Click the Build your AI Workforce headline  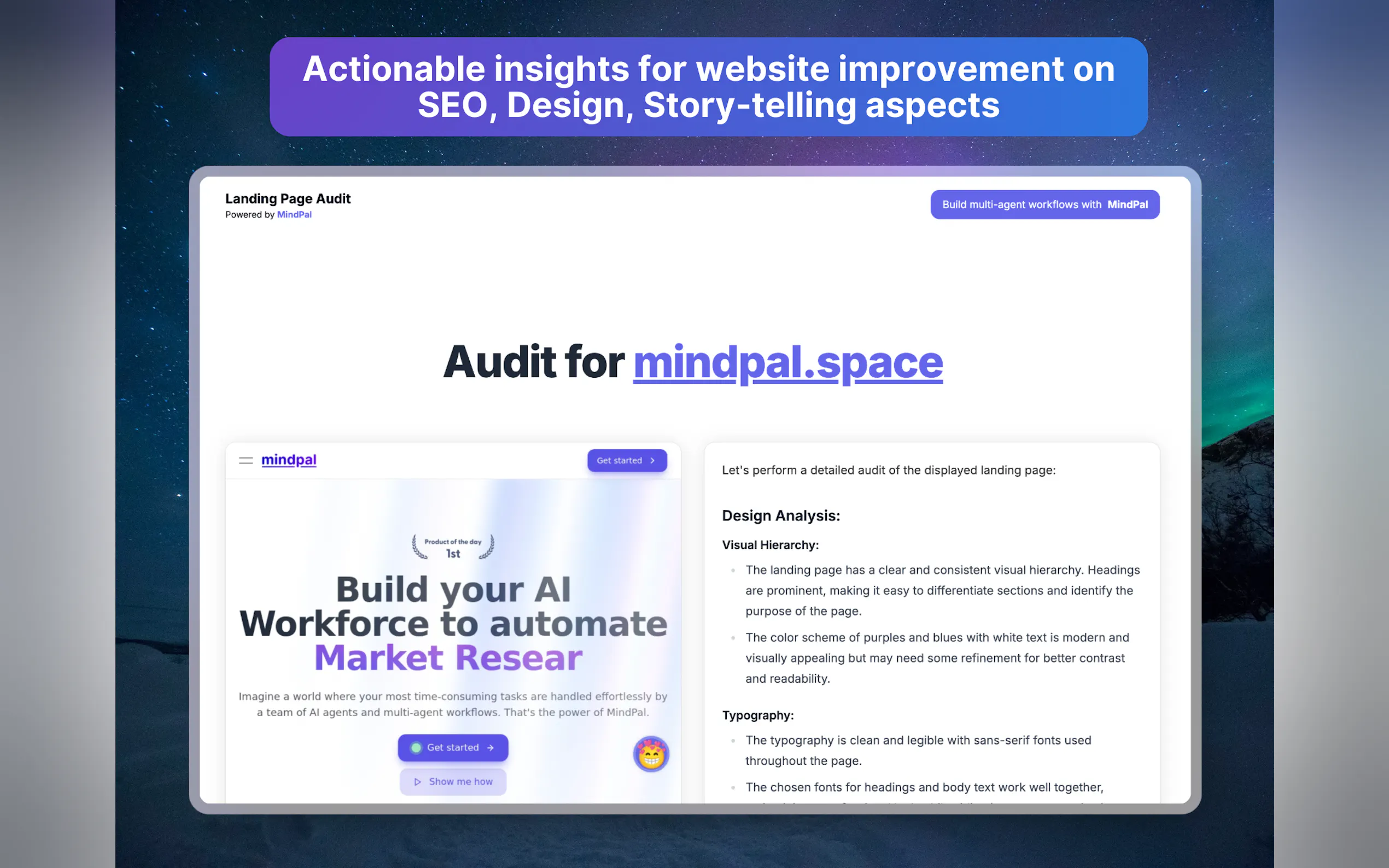point(453,606)
